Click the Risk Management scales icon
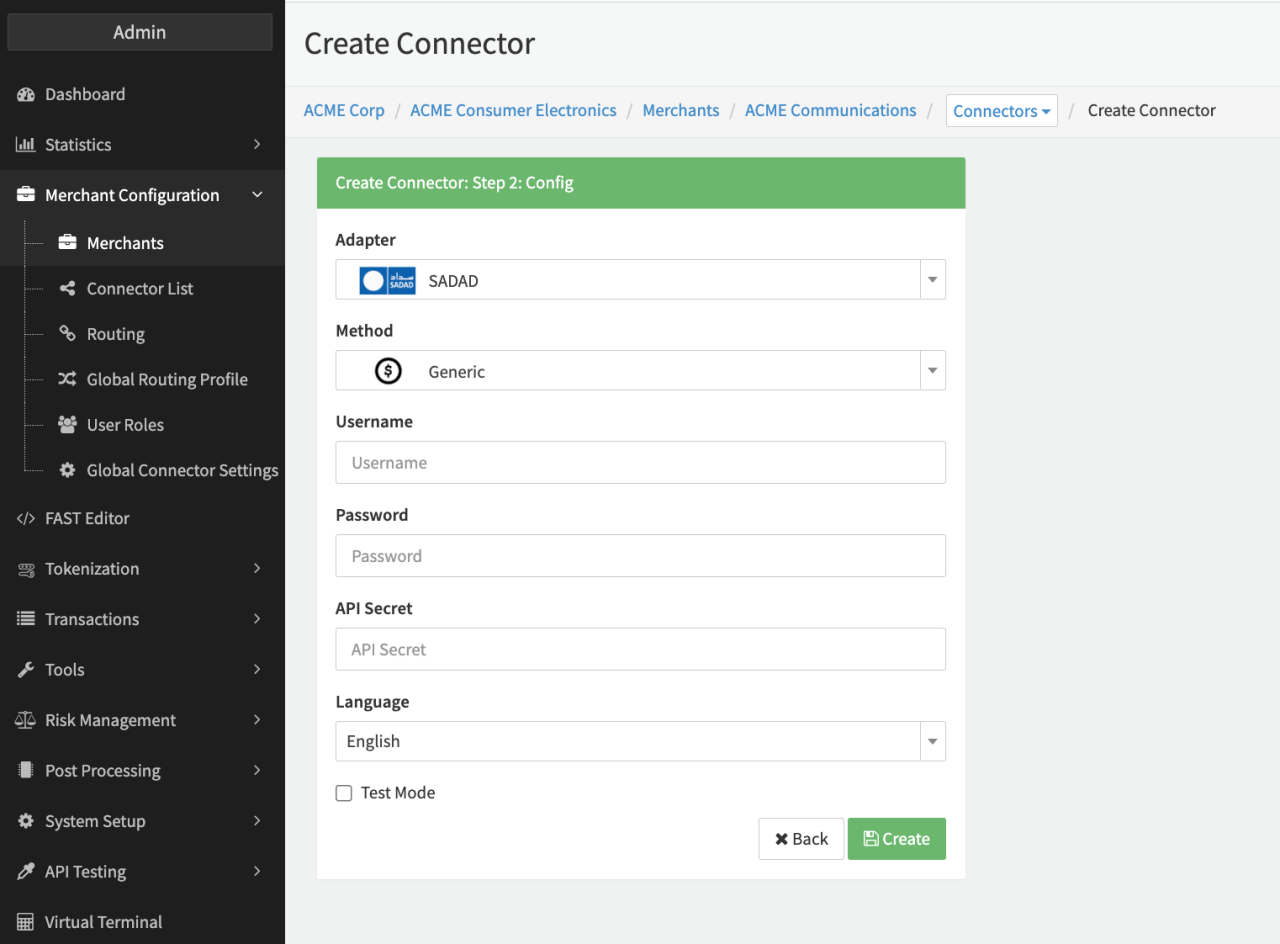The height and width of the screenshot is (944, 1280). click(x=26, y=720)
